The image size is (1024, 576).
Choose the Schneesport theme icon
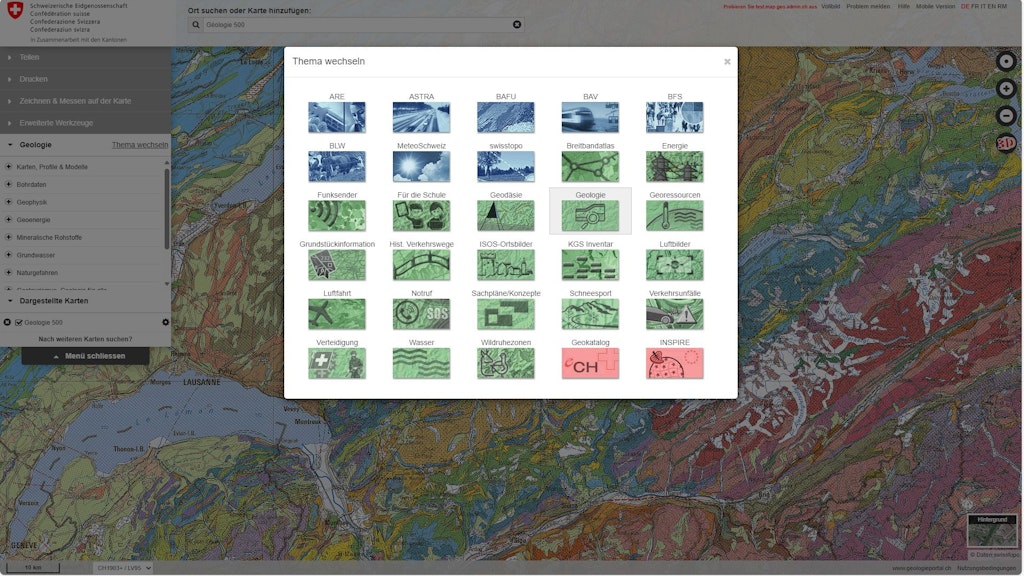(x=590, y=314)
